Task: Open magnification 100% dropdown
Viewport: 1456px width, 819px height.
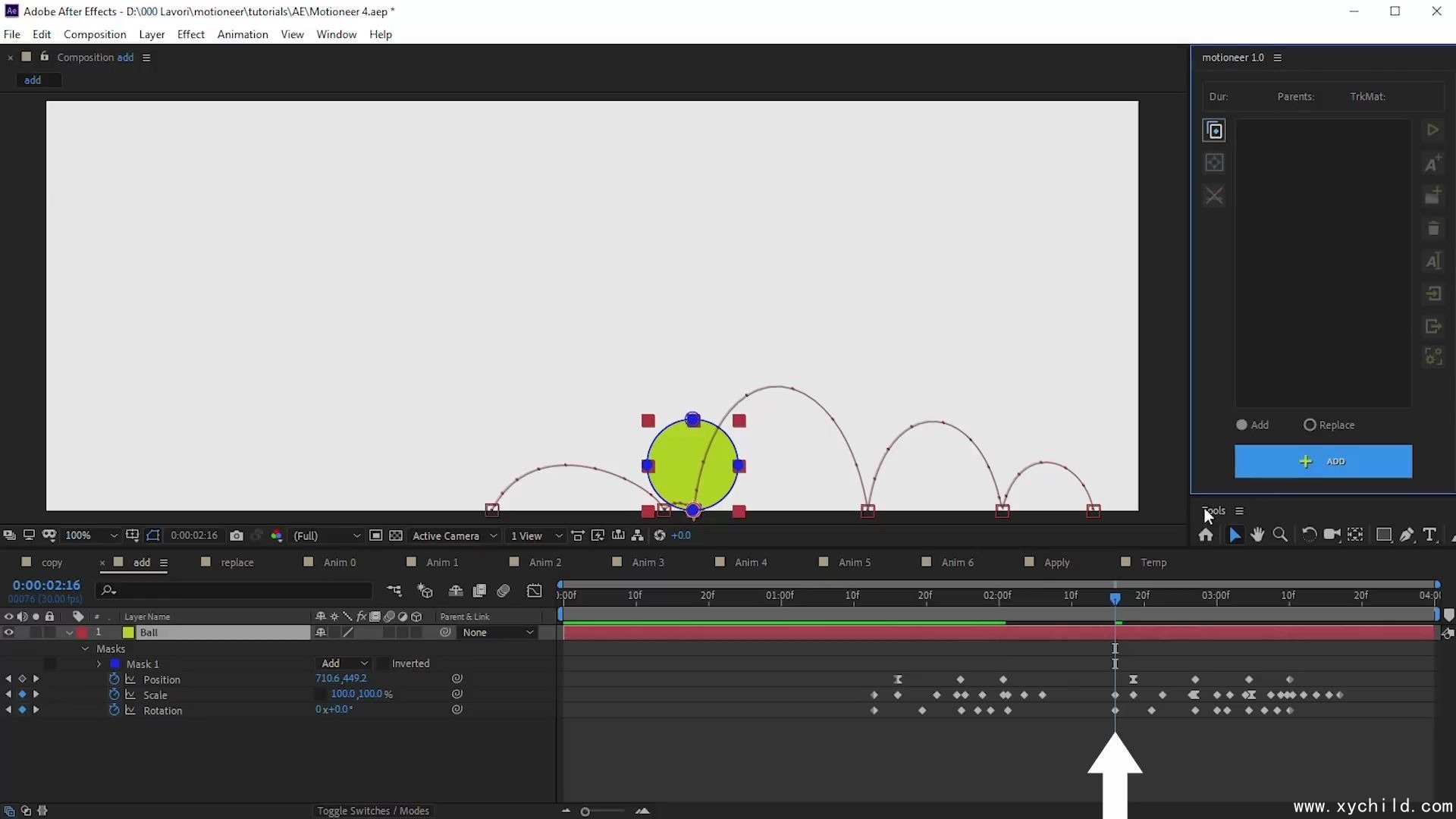Action: pos(91,535)
